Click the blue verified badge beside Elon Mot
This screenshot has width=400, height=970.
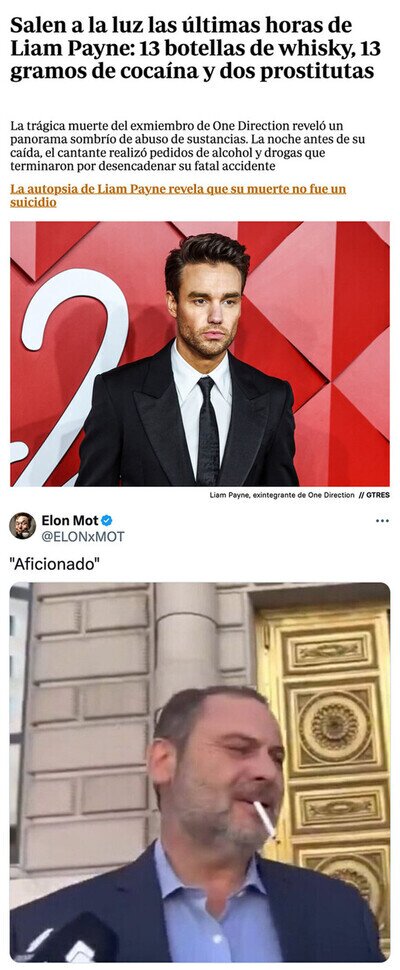(x=107, y=520)
